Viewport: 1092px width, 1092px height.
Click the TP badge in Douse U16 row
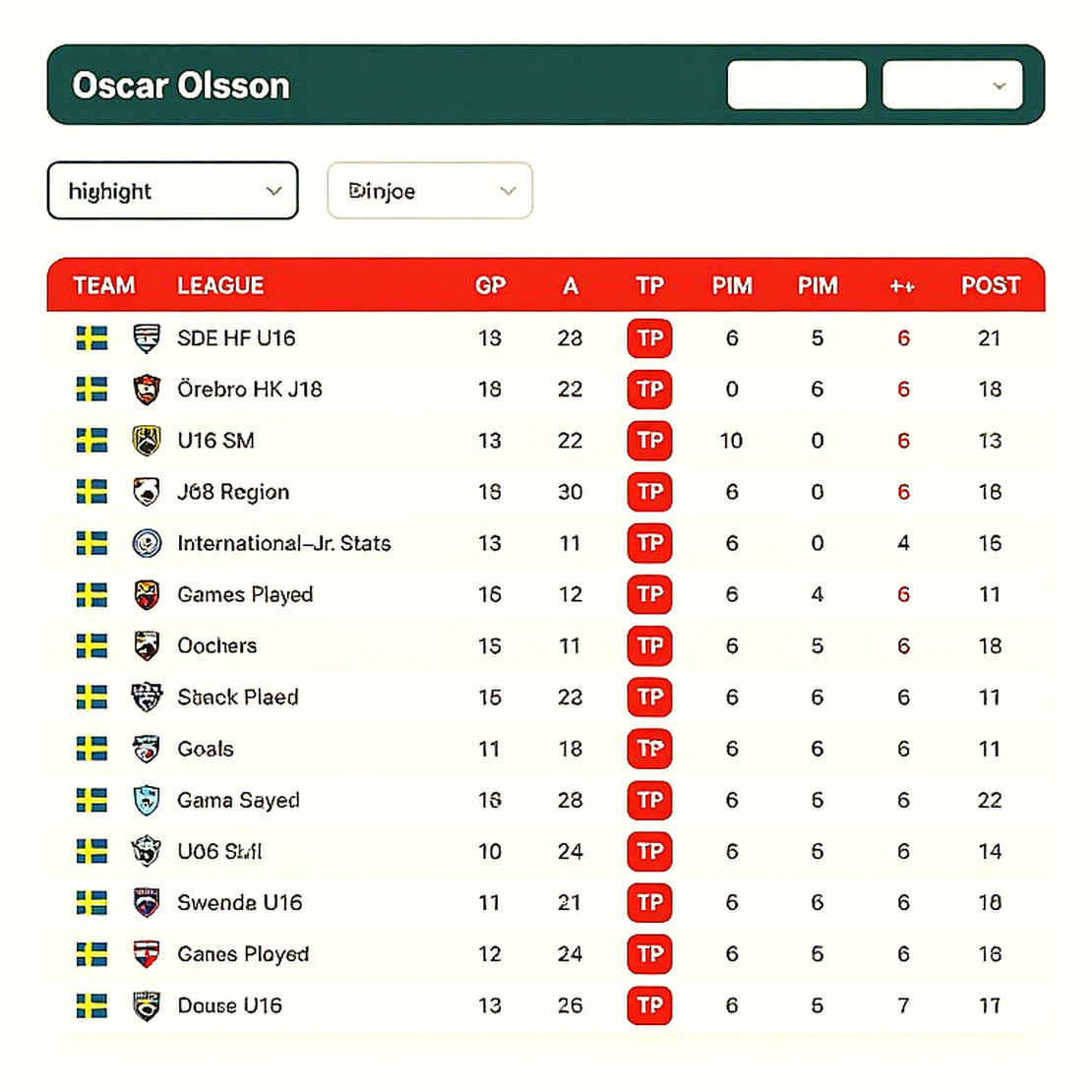point(649,1005)
